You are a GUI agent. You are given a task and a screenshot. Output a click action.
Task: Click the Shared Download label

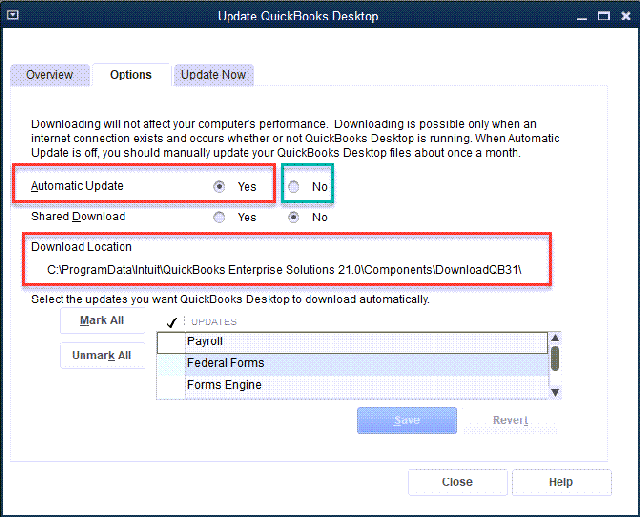coord(78,217)
